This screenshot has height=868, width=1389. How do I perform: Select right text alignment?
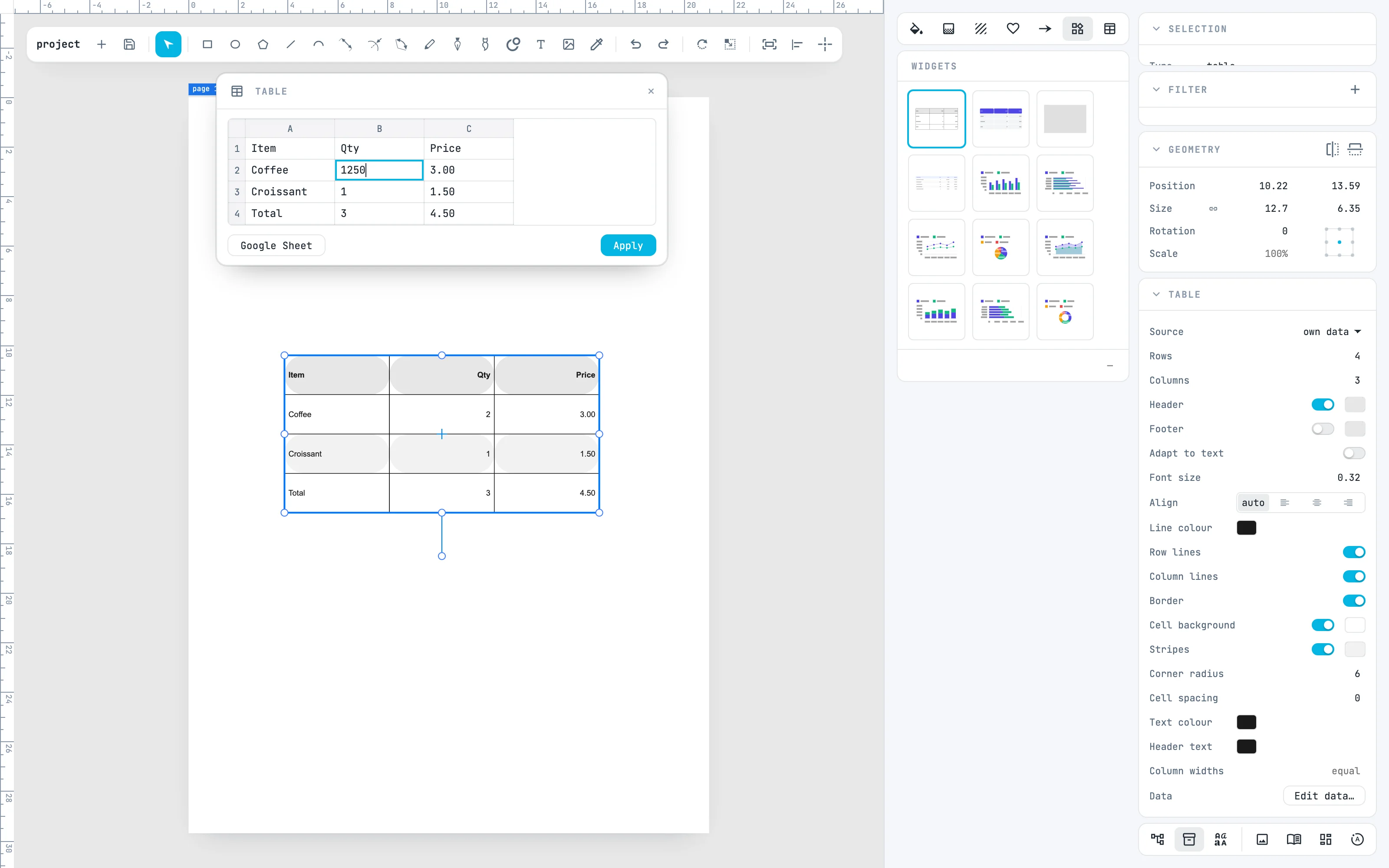pos(1348,503)
